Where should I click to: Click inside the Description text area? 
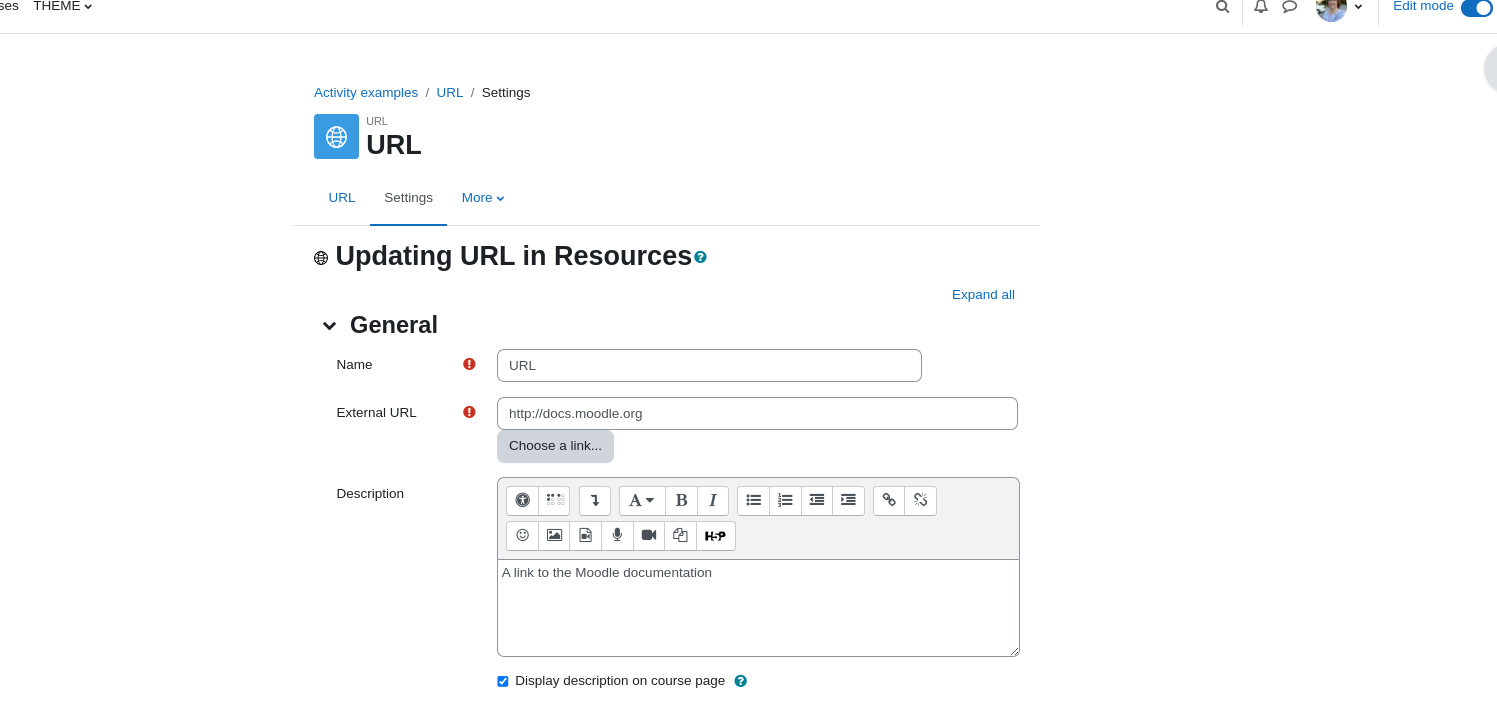[758, 608]
